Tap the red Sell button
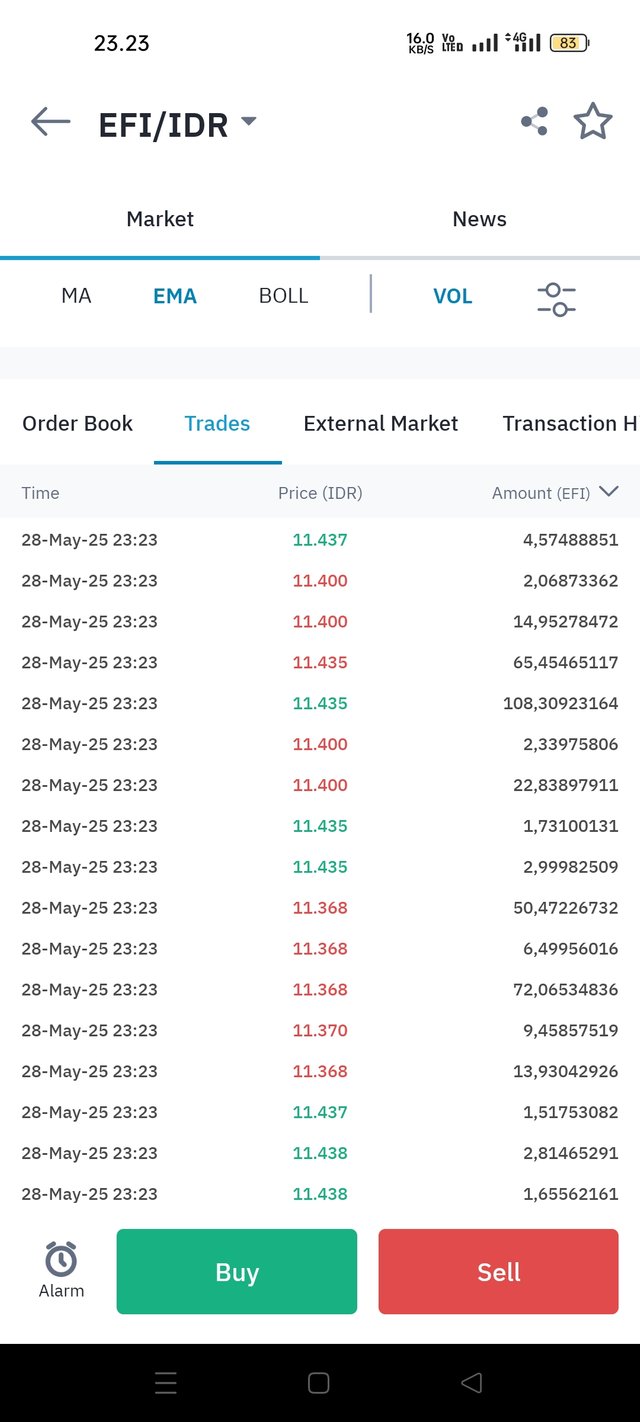Screen dimensions: 640x1422 pos(498,1272)
